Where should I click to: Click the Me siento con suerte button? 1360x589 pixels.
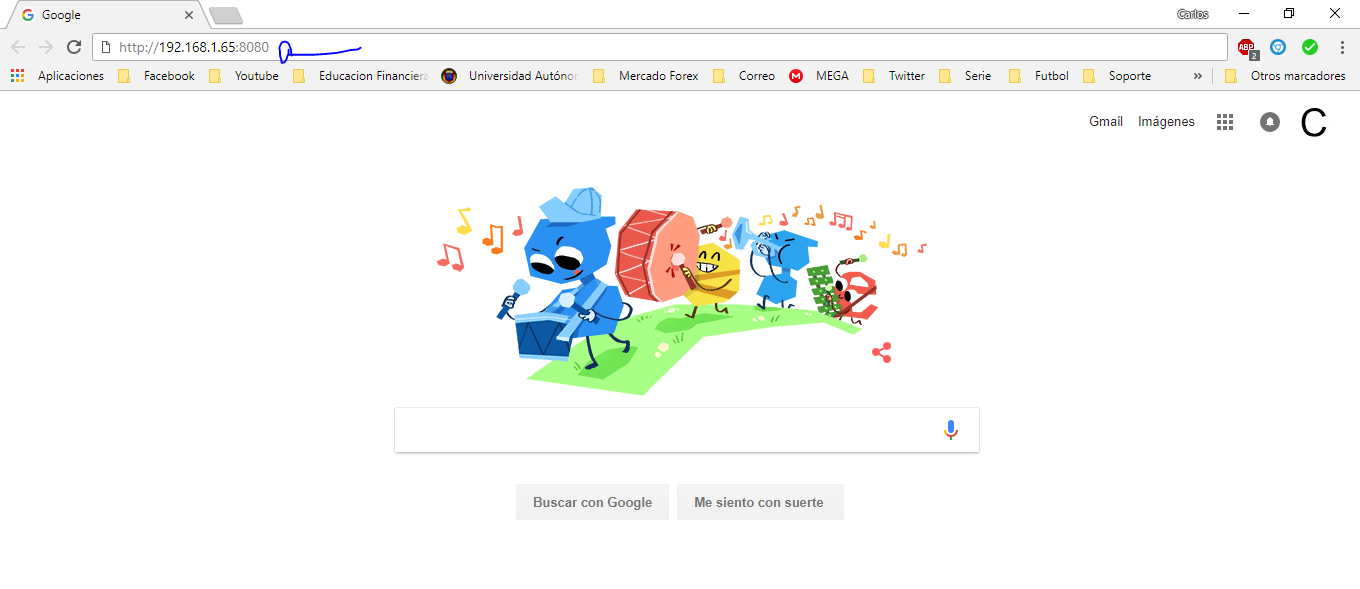click(x=760, y=502)
